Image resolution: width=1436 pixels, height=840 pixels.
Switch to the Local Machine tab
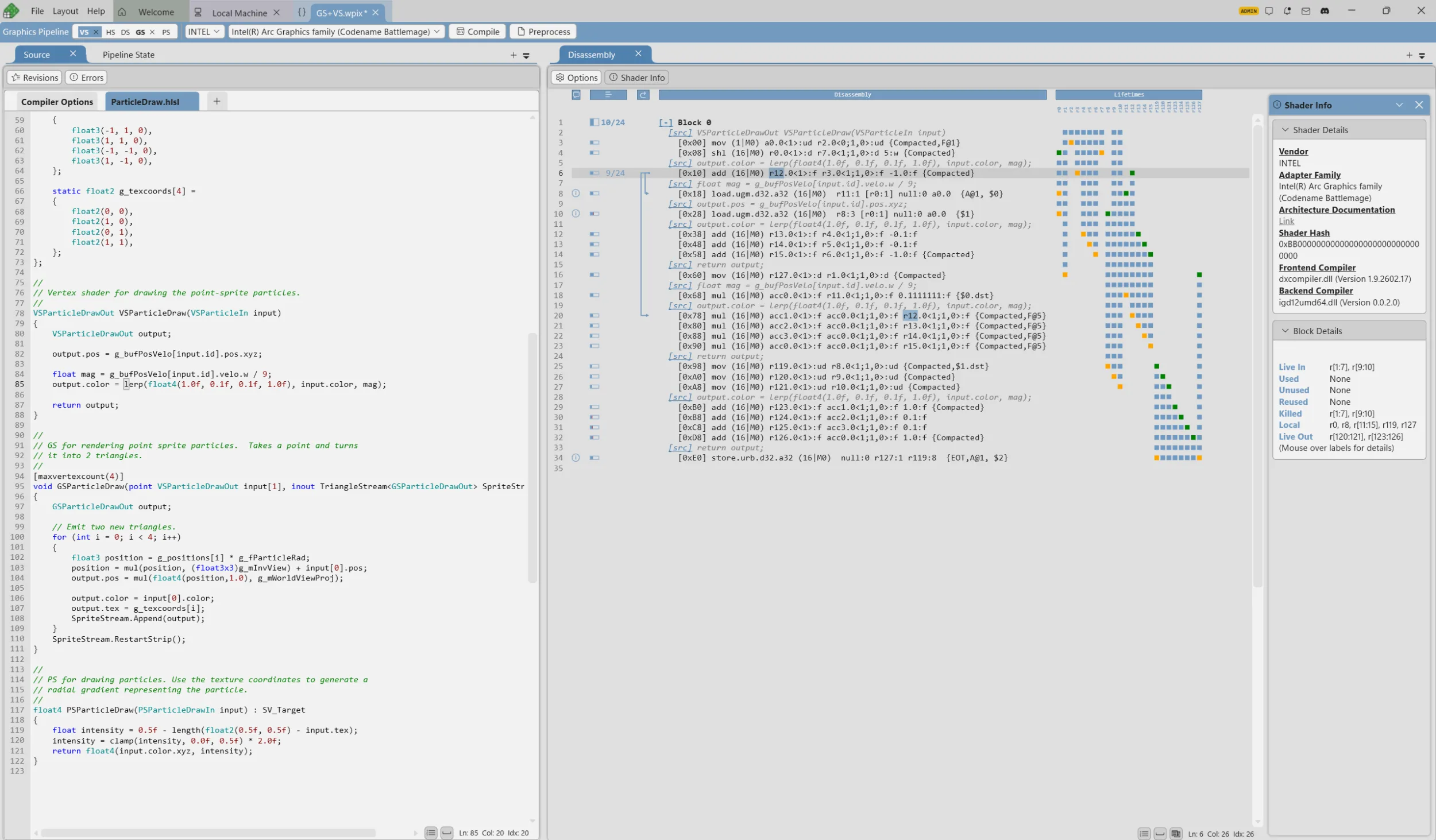click(240, 13)
